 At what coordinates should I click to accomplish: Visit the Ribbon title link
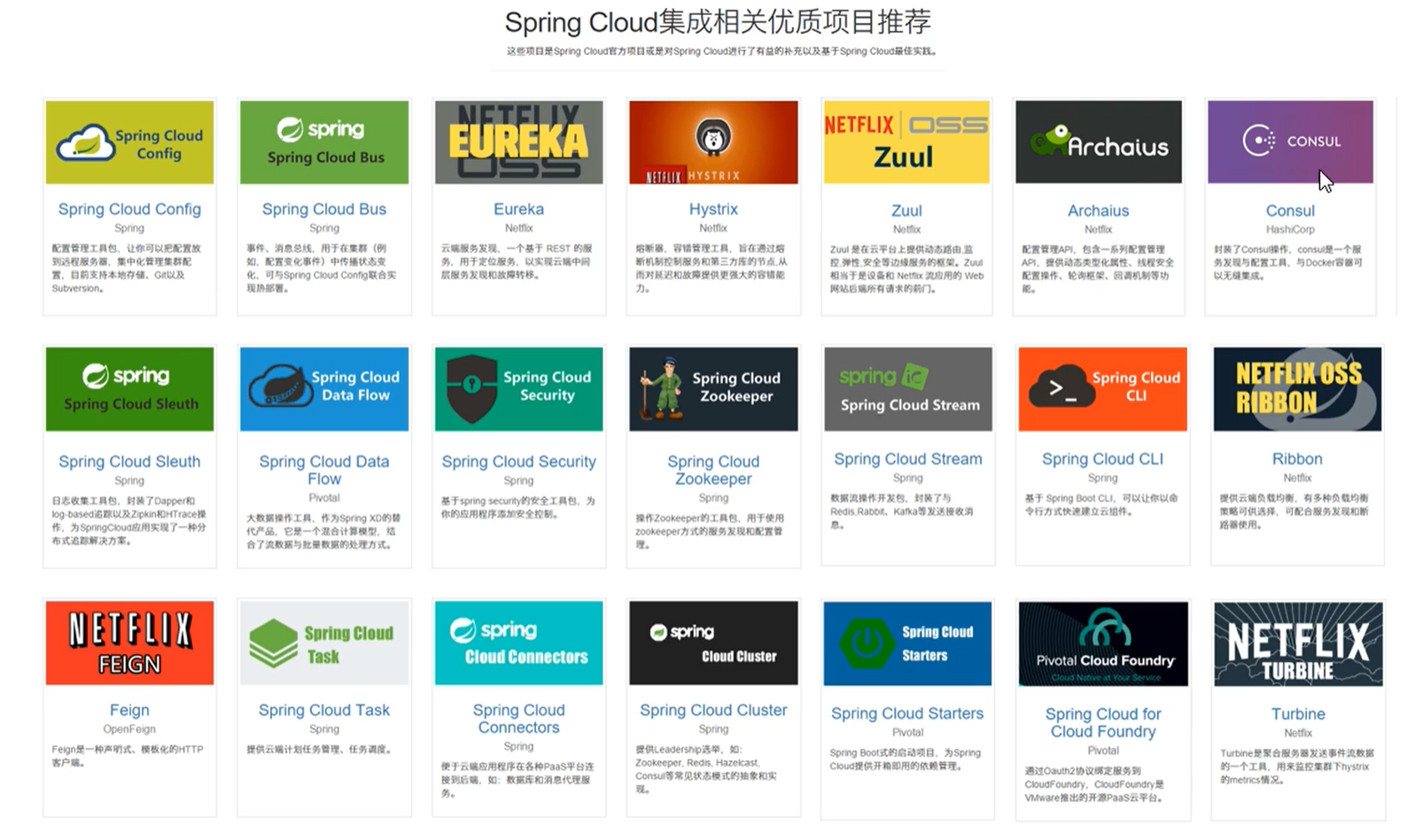pos(1297,459)
